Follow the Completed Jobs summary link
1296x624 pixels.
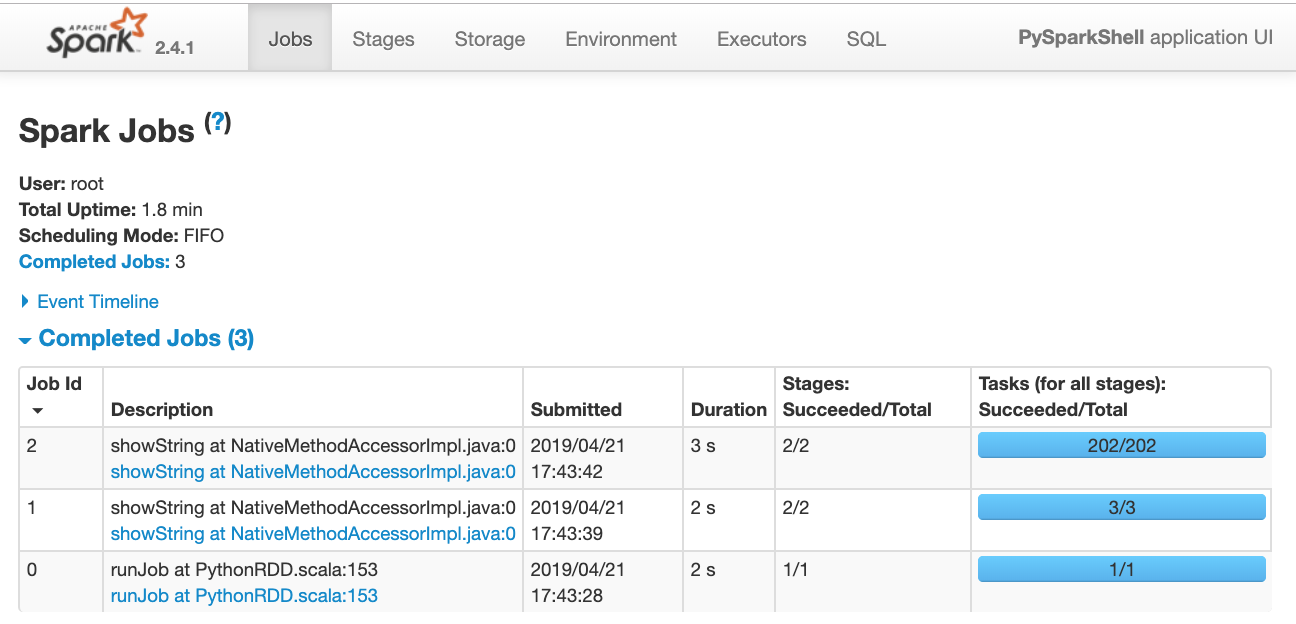94,262
